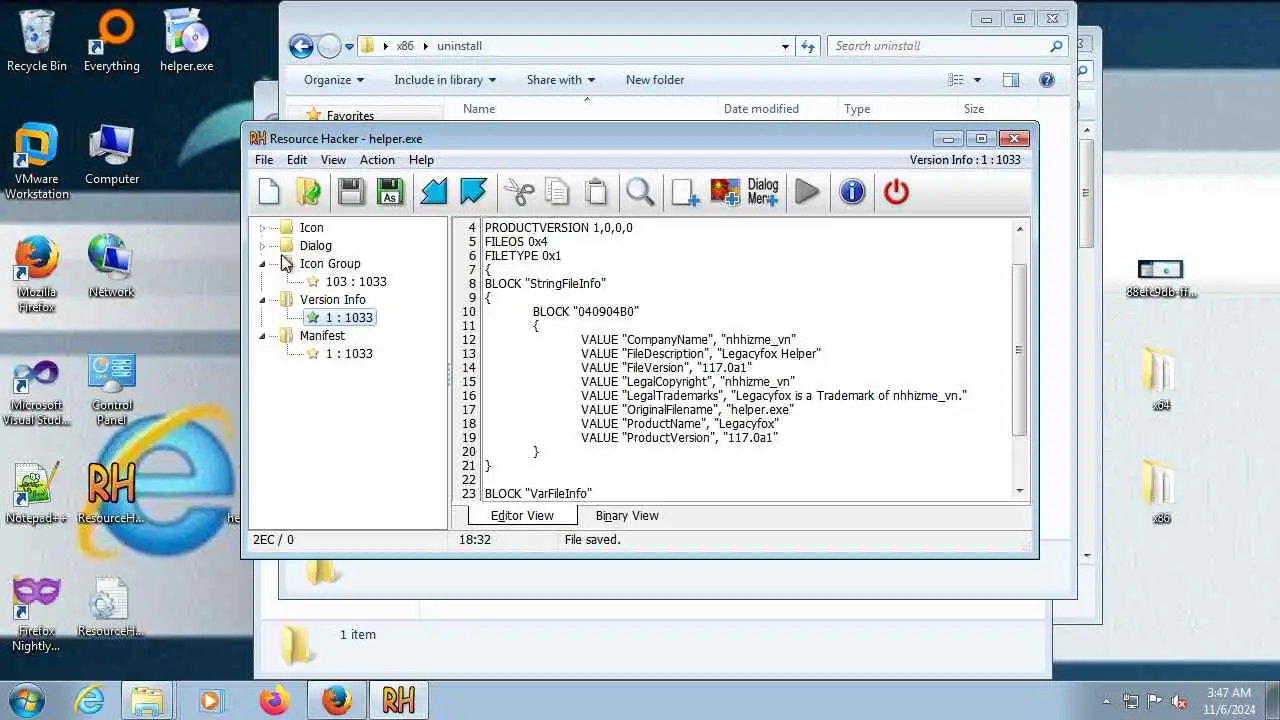This screenshot has width=1280, height=720.
Task: Select the Version Info 1 : 1033 entry
Action: pos(348,318)
